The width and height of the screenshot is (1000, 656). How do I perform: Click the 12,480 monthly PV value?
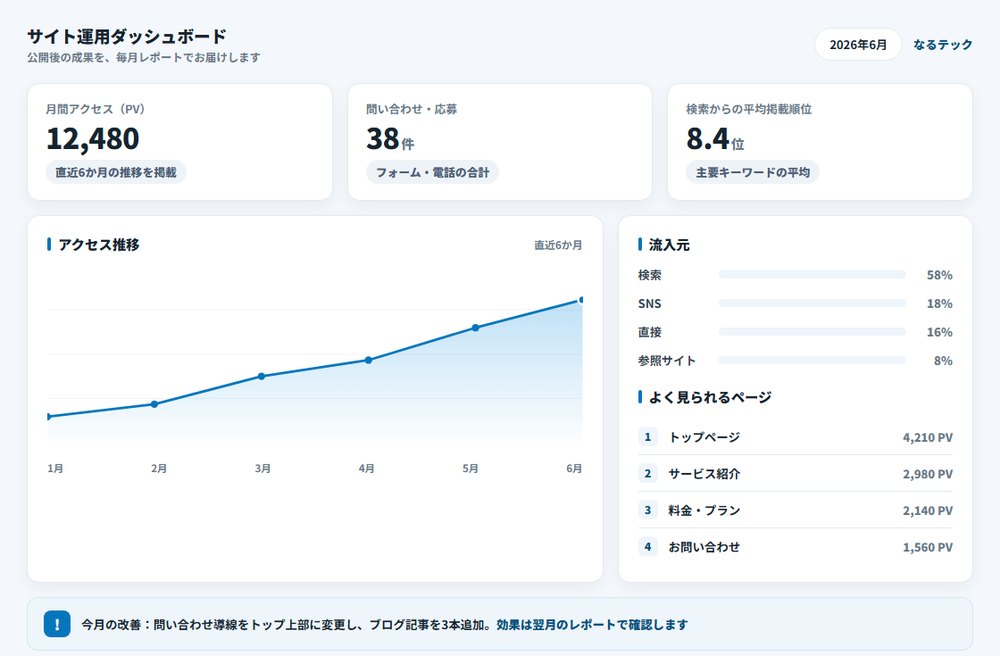(x=93, y=139)
